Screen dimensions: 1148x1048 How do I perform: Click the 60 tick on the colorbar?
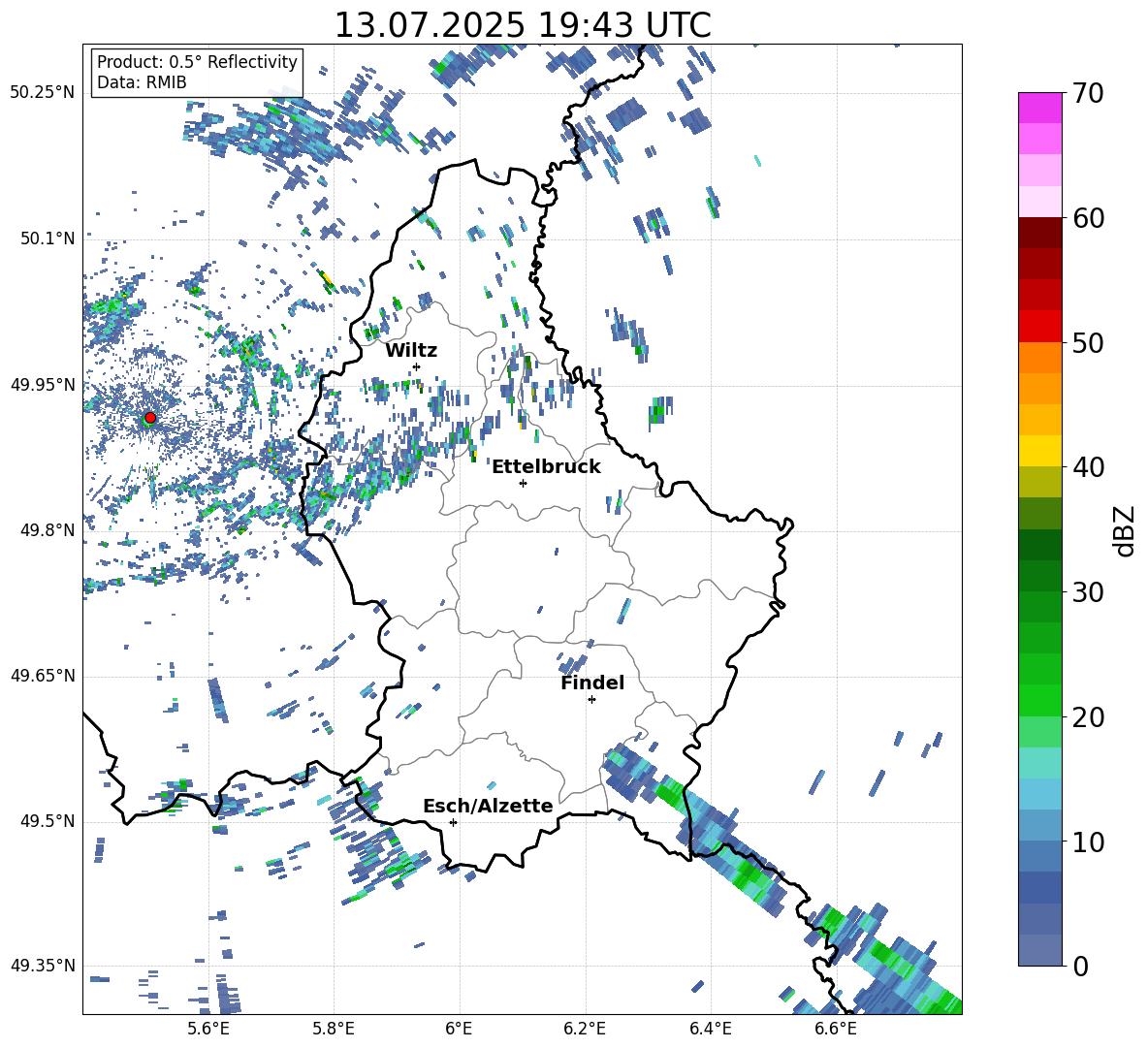tap(1088, 218)
